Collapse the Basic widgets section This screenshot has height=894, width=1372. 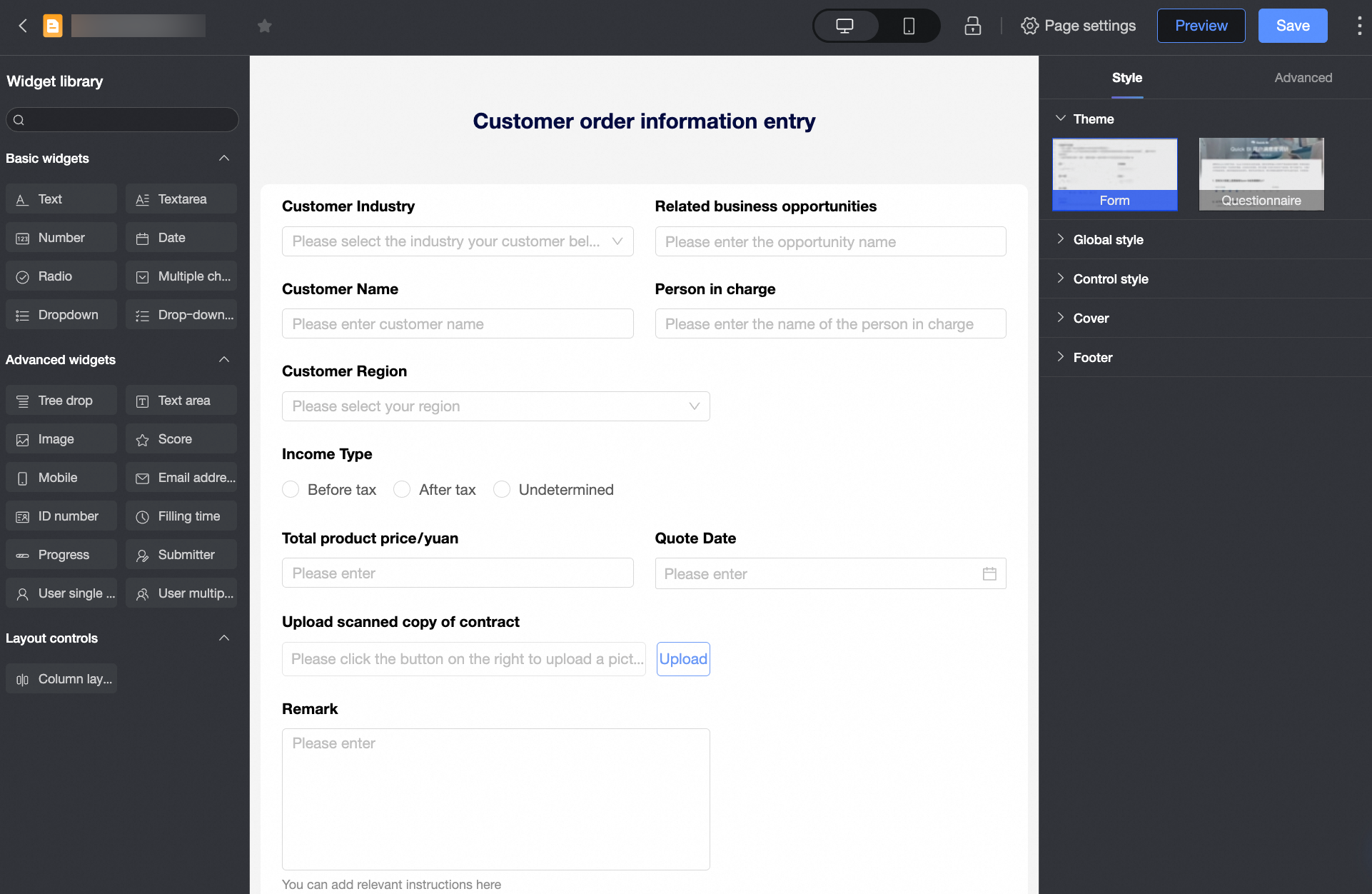tap(224, 158)
